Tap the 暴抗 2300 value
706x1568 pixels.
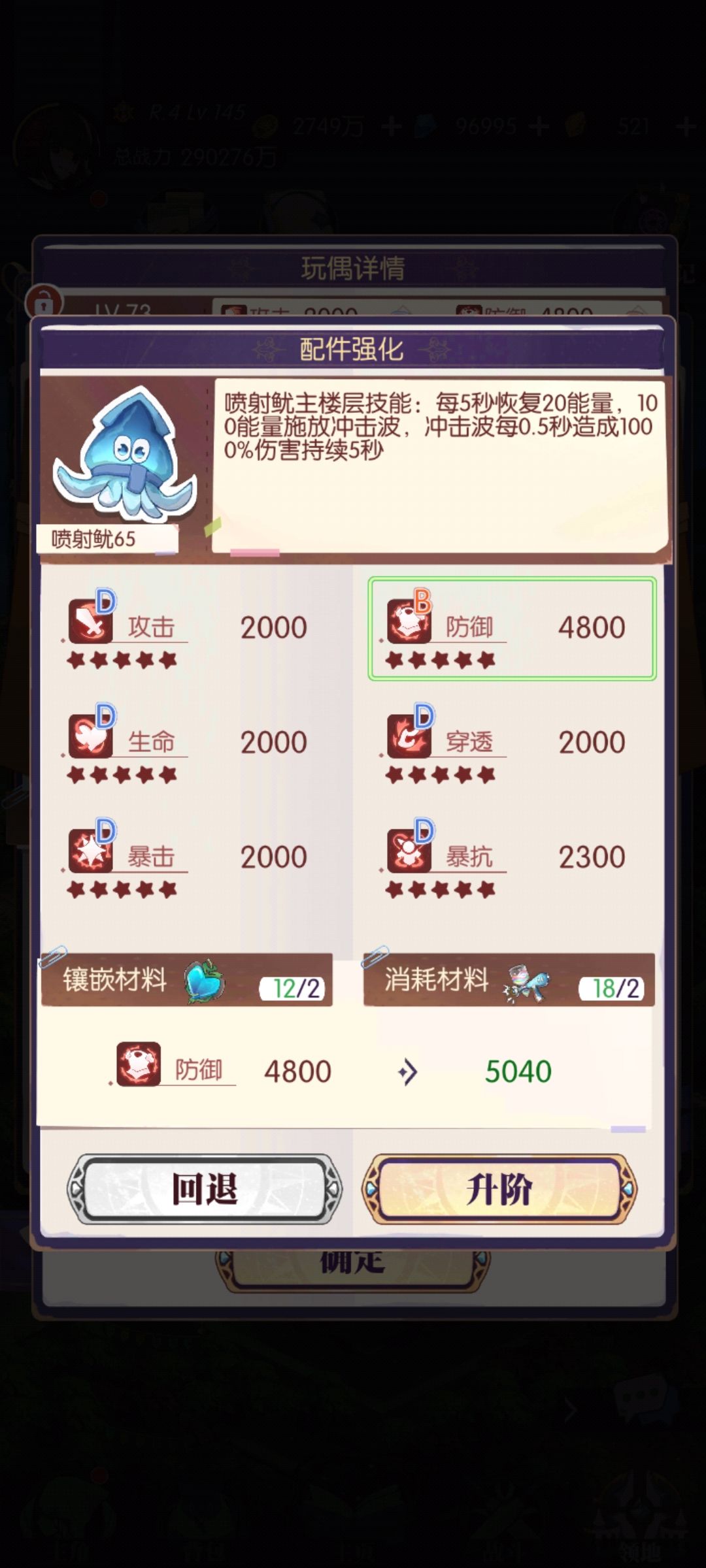pyautogui.click(x=592, y=857)
